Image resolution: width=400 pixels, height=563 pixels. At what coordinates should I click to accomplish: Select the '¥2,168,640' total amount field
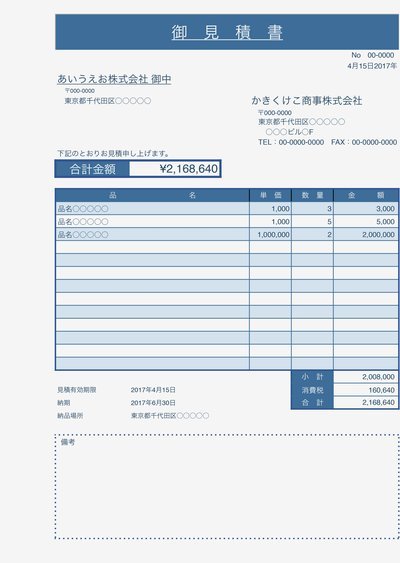pyautogui.click(x=175, y=169)
